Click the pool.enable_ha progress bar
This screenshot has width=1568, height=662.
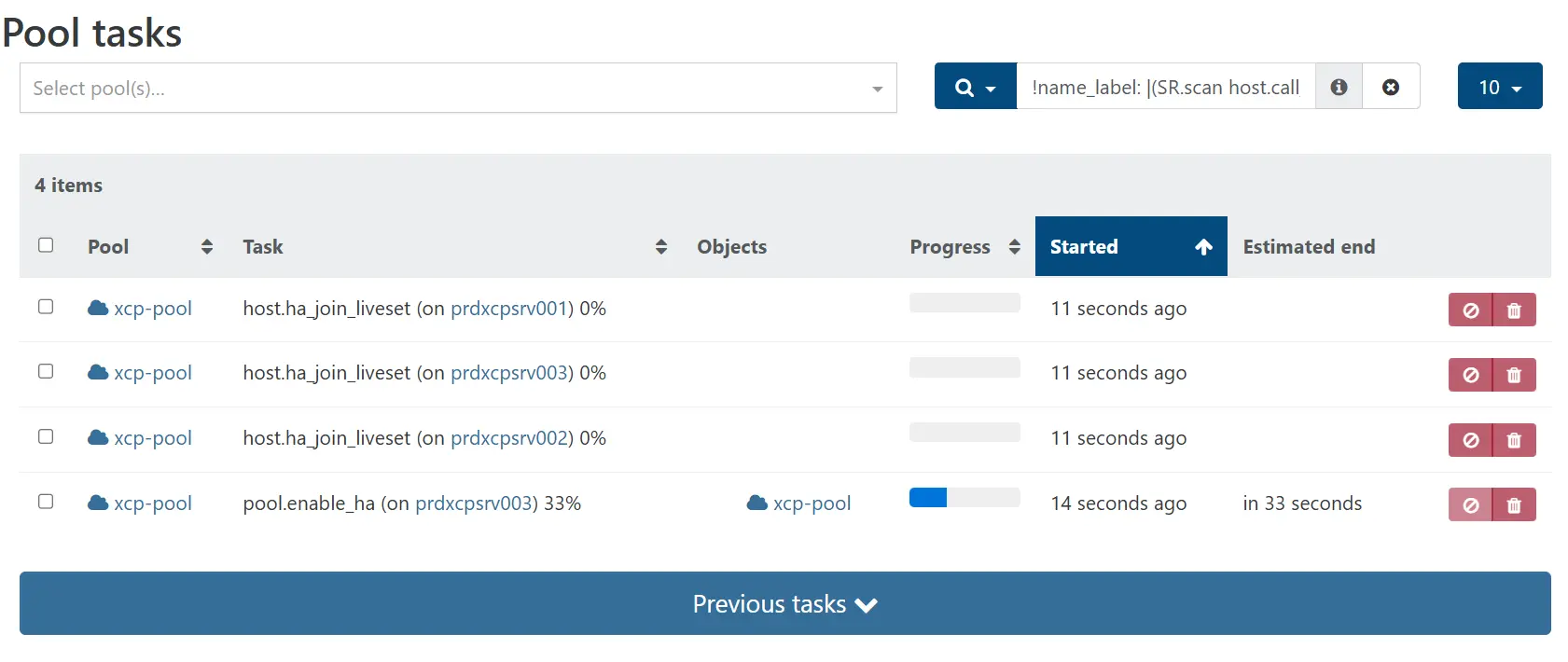[964, 498]
